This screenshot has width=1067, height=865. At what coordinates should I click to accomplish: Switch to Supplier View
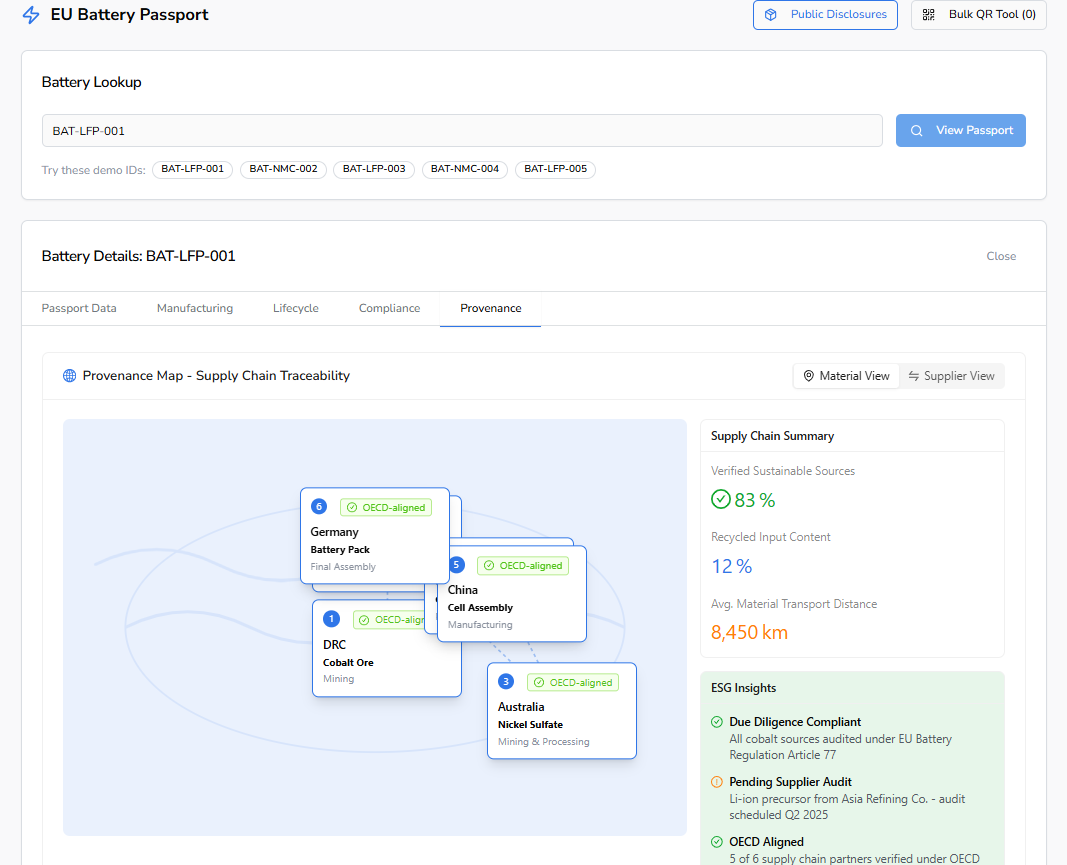pos(951,376)
